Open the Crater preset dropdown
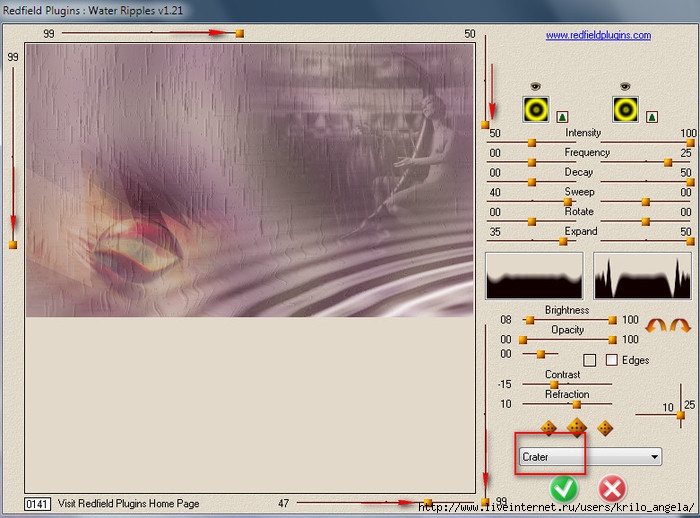The image size is (700, 518). tap(590, 457)
